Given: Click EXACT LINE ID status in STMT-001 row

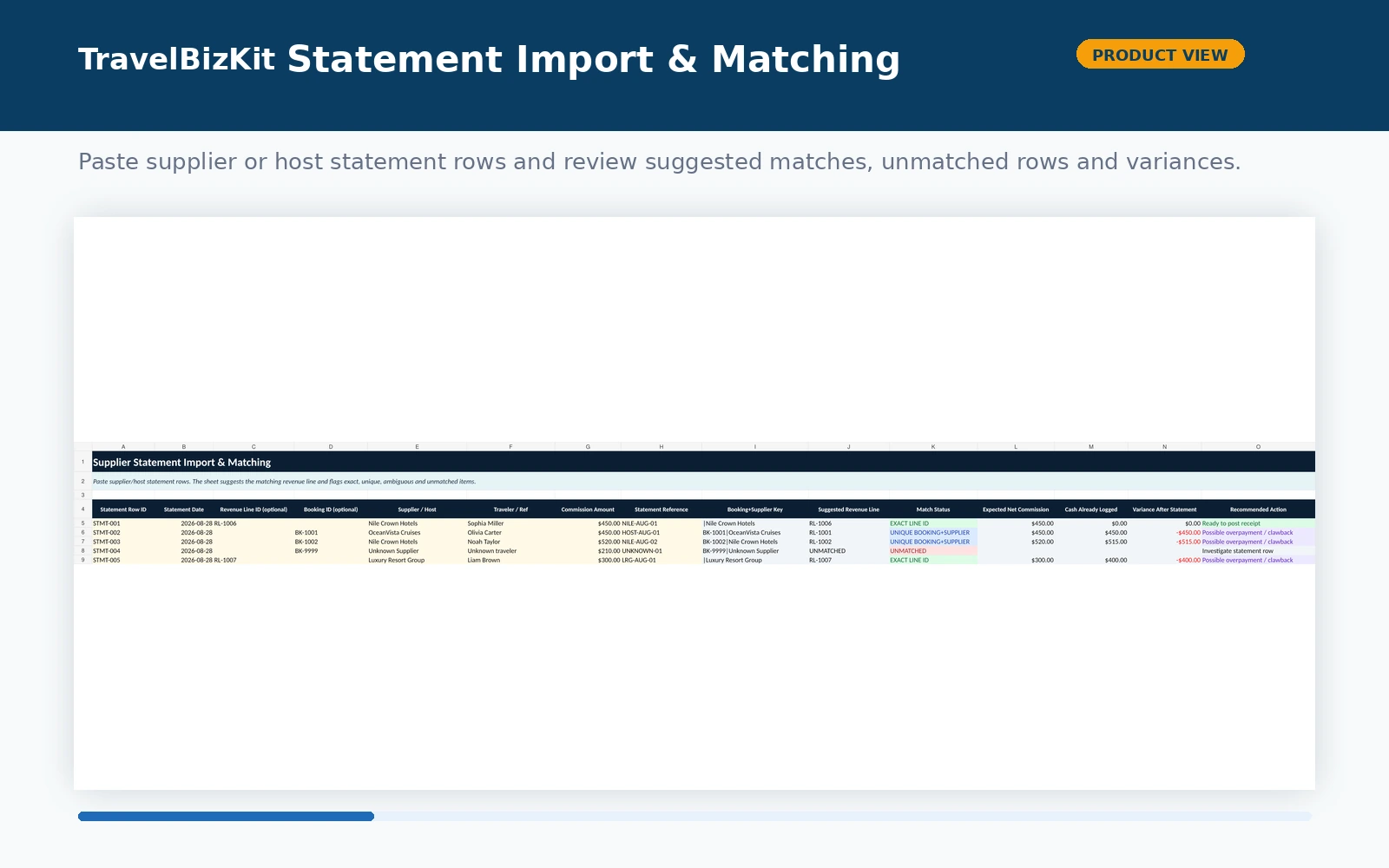Looking at the screenshot, I should [x=933, y=523].
